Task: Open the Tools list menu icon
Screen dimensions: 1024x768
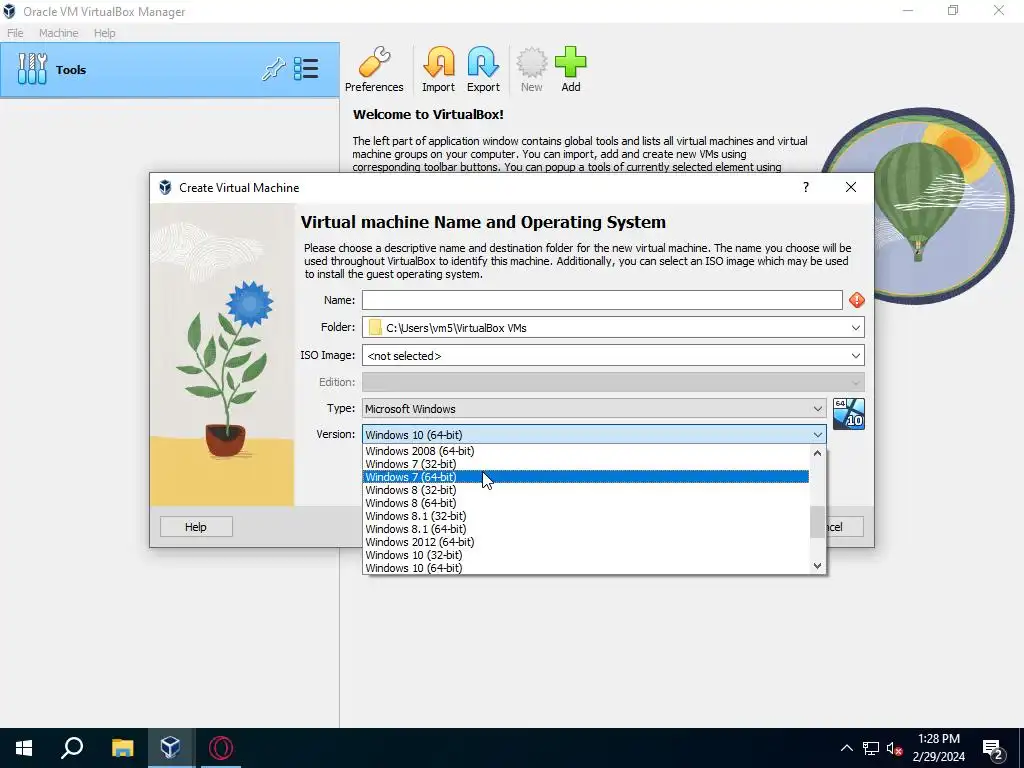Action: [x=306, y=69]
